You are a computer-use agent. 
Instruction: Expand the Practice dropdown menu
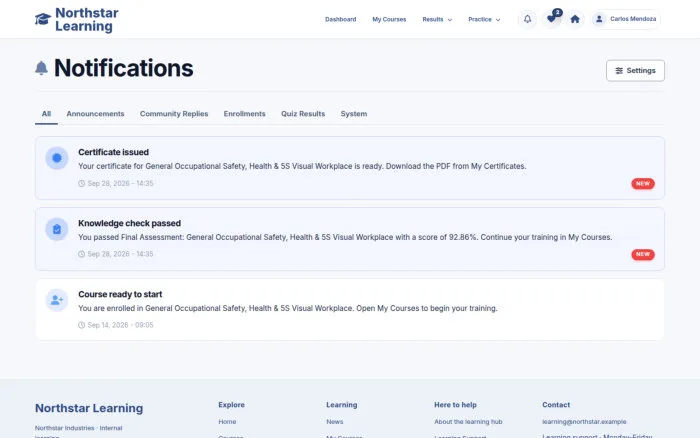pos(484,19)
